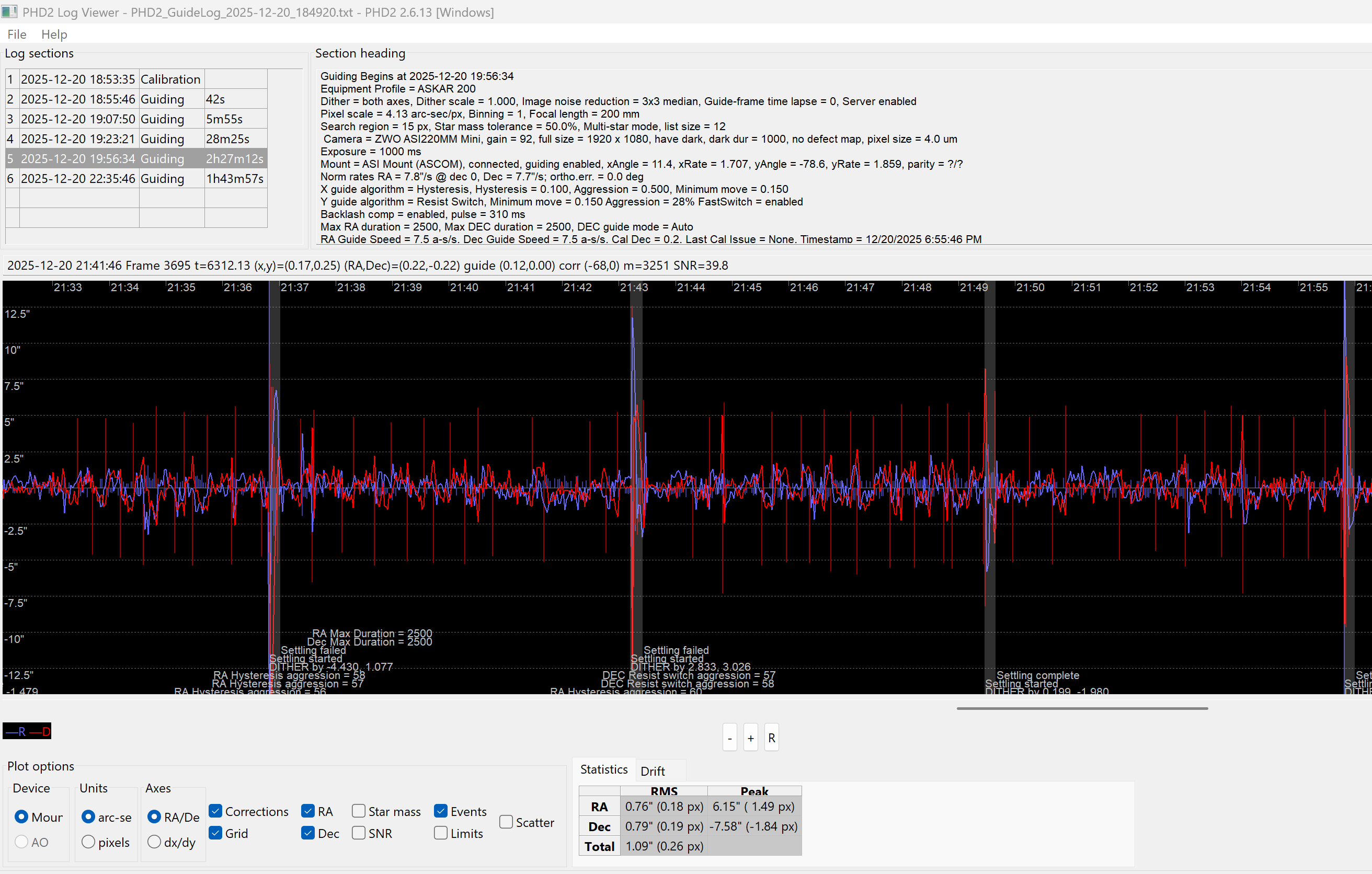Screen dimensions: 1372x874
Task: Open the Help menu
Action: click(54, 34)
